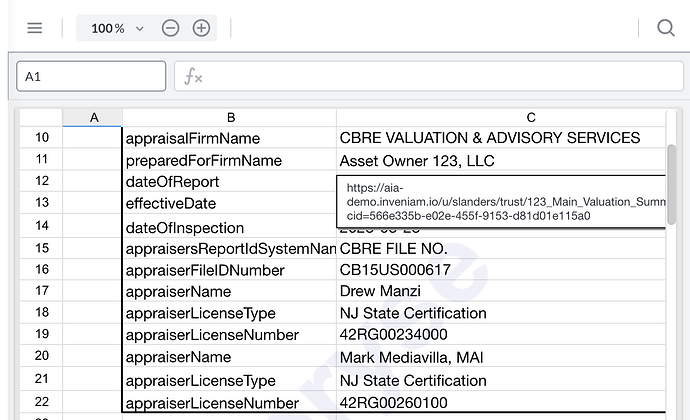Click the fx function icon
The image size is (690, 420).
coord(193,77)
